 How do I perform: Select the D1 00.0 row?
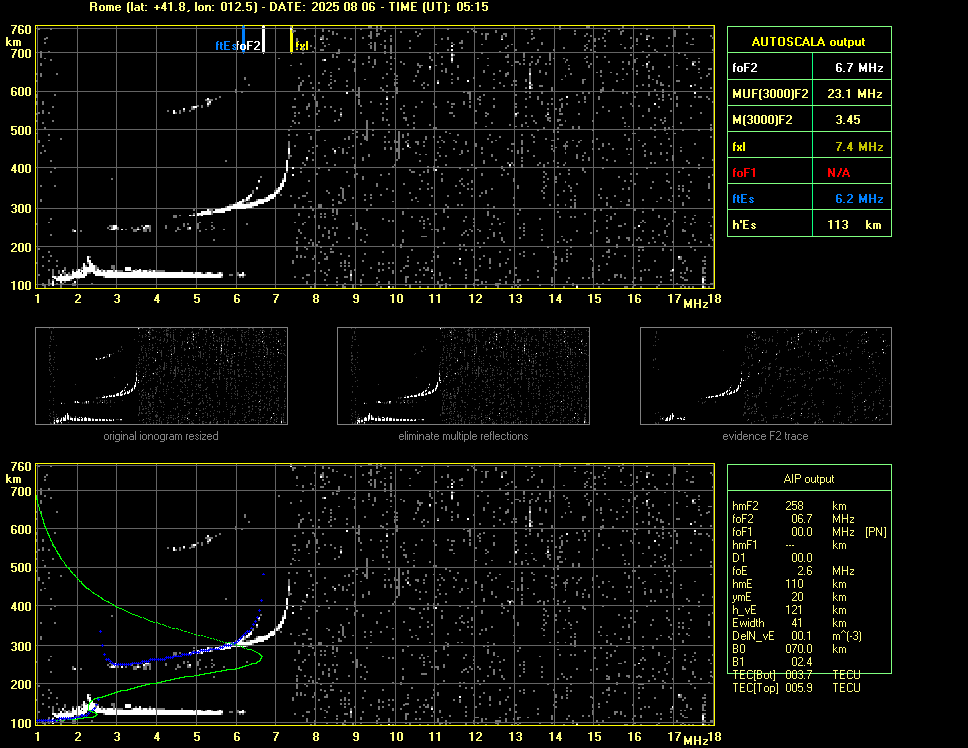coord(772,558)
